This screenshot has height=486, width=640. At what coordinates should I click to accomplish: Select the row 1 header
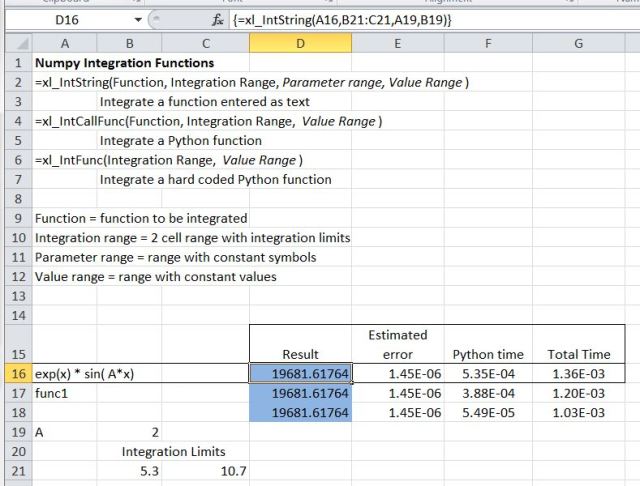(16, 63)
